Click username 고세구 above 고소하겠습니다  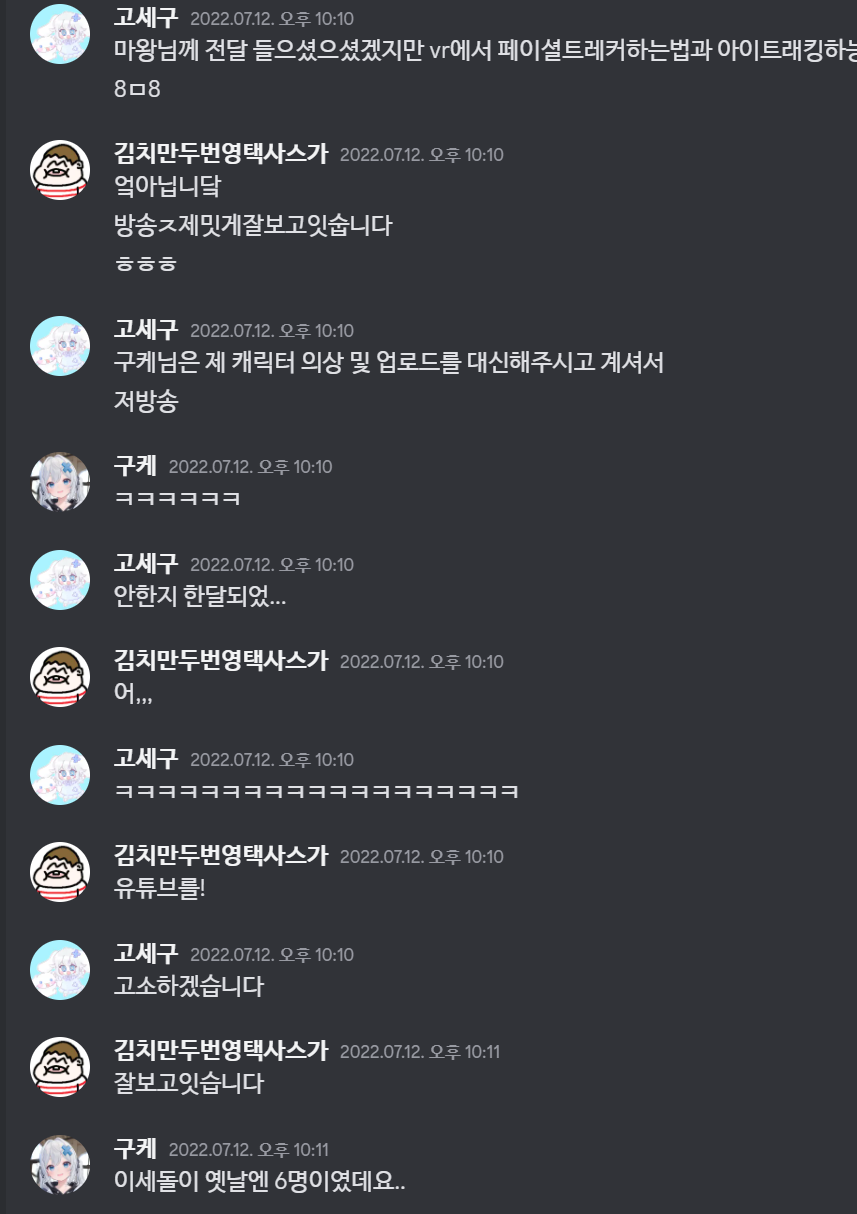tap(146, 954)
